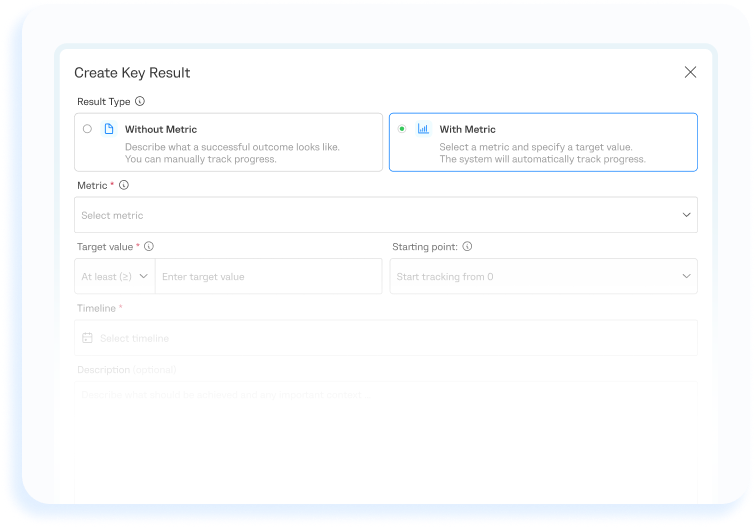756x528 pixels.
Task: Click the Enter target value field
Action: [269, 276]
